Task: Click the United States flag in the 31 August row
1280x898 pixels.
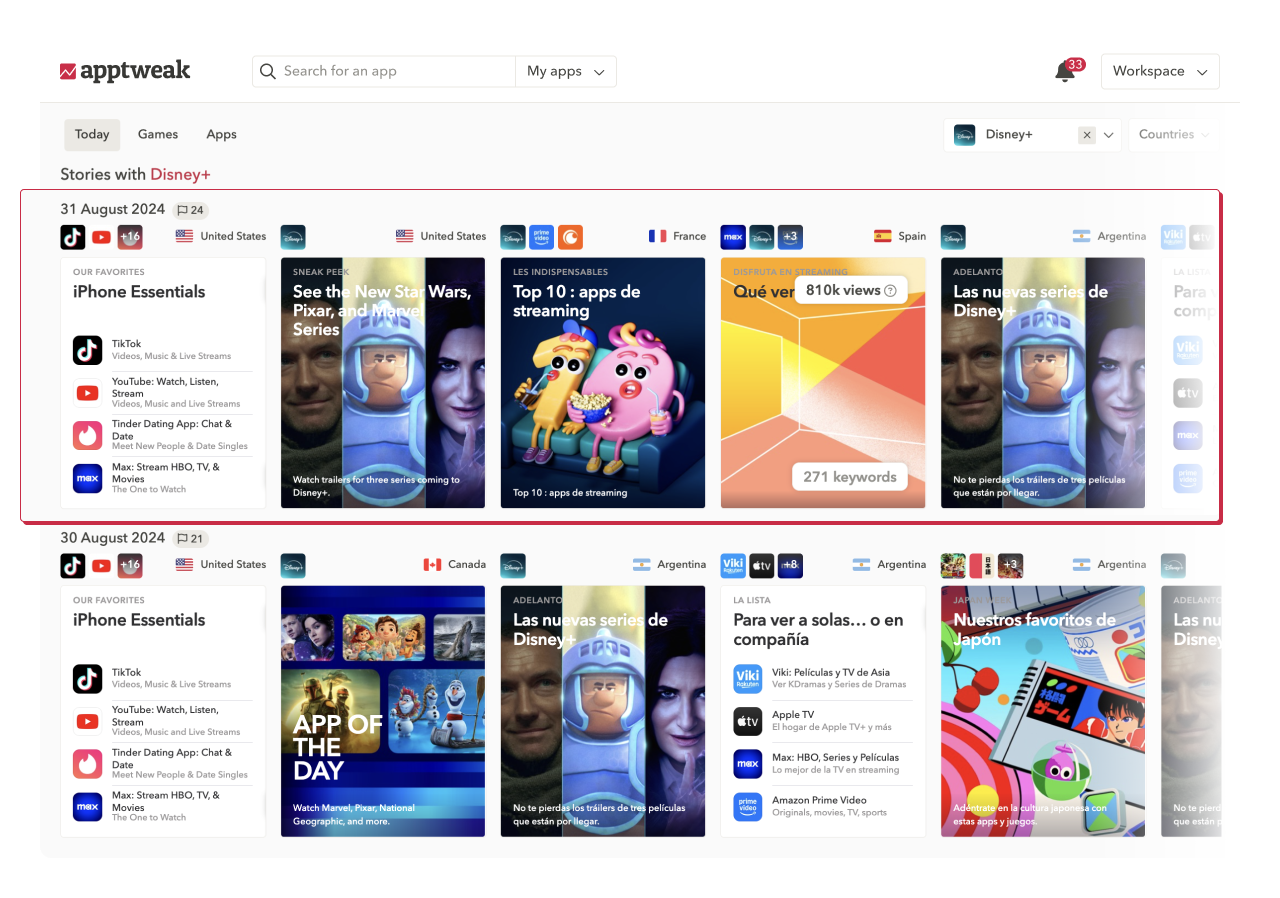Action: (x=184, y=236)
